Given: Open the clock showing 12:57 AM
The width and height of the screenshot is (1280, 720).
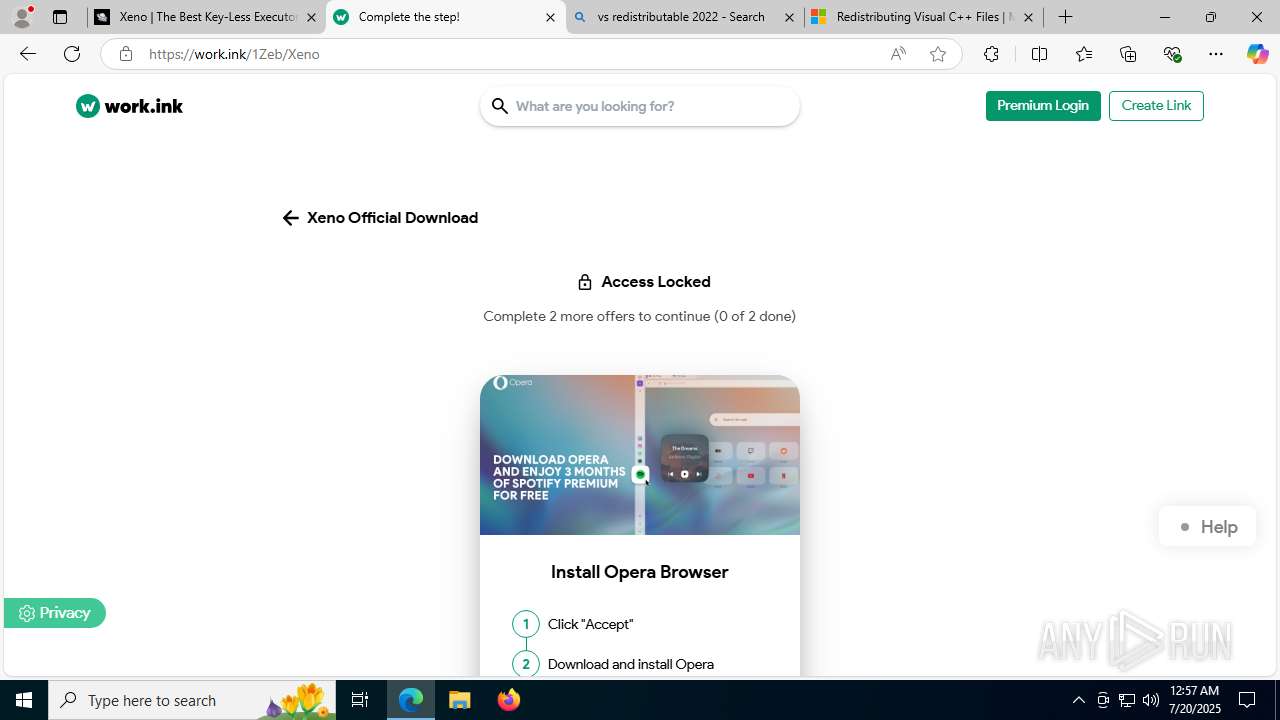Looking at the screenshot, I should point(1194,700).
